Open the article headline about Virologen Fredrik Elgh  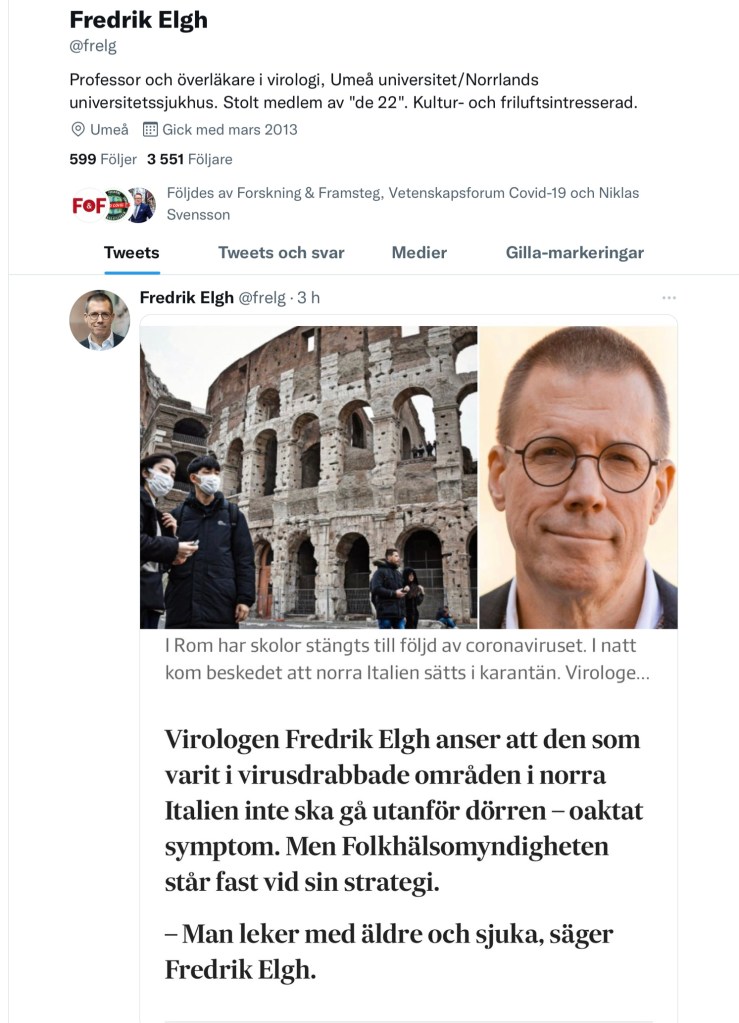(404, 810)
